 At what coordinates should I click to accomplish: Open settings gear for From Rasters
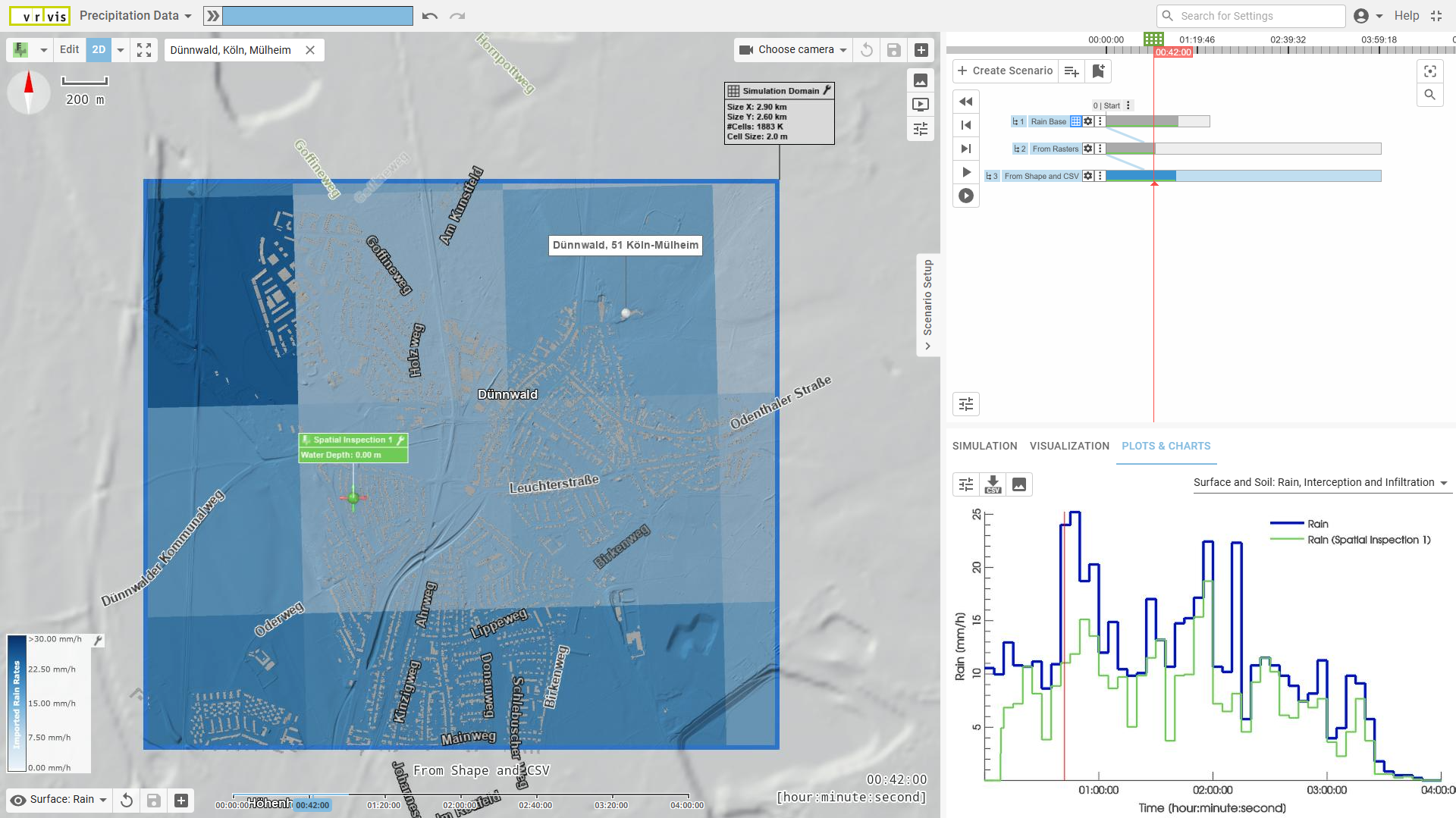click(1088, 149)
